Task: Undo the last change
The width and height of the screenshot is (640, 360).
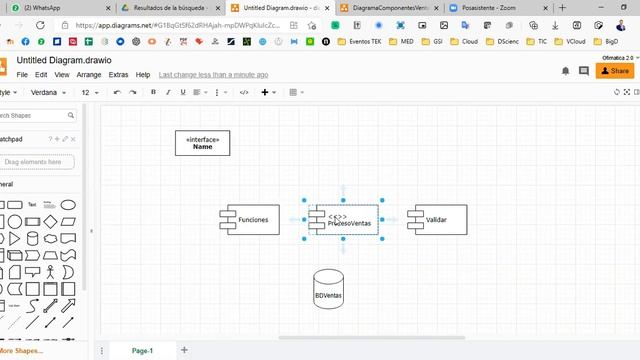Action: click(x=117, y=92)
